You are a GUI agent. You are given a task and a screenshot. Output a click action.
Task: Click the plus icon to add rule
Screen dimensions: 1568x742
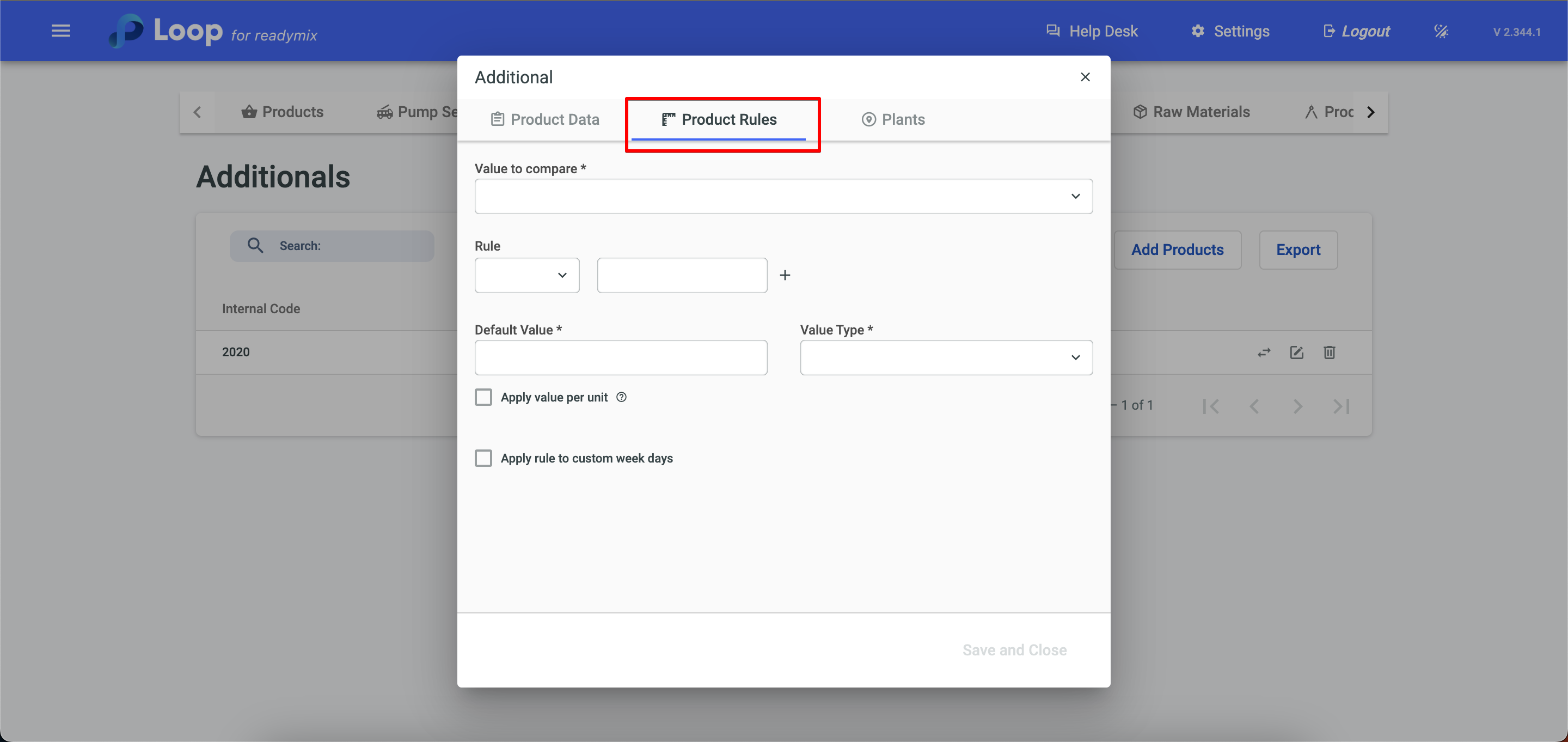[x=785, y=275]
